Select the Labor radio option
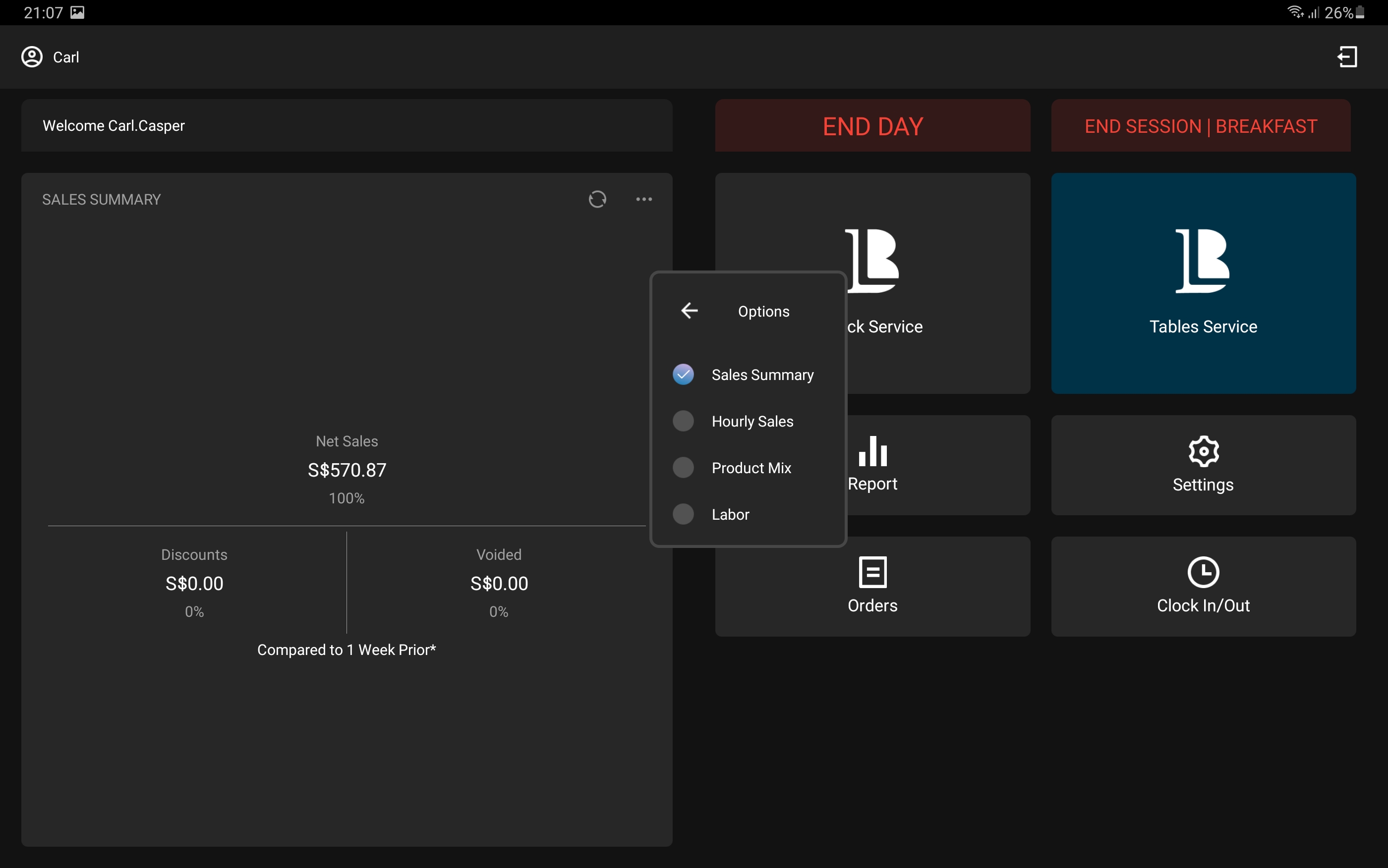This screenshot has width=1388, height=868. [684, 514]
